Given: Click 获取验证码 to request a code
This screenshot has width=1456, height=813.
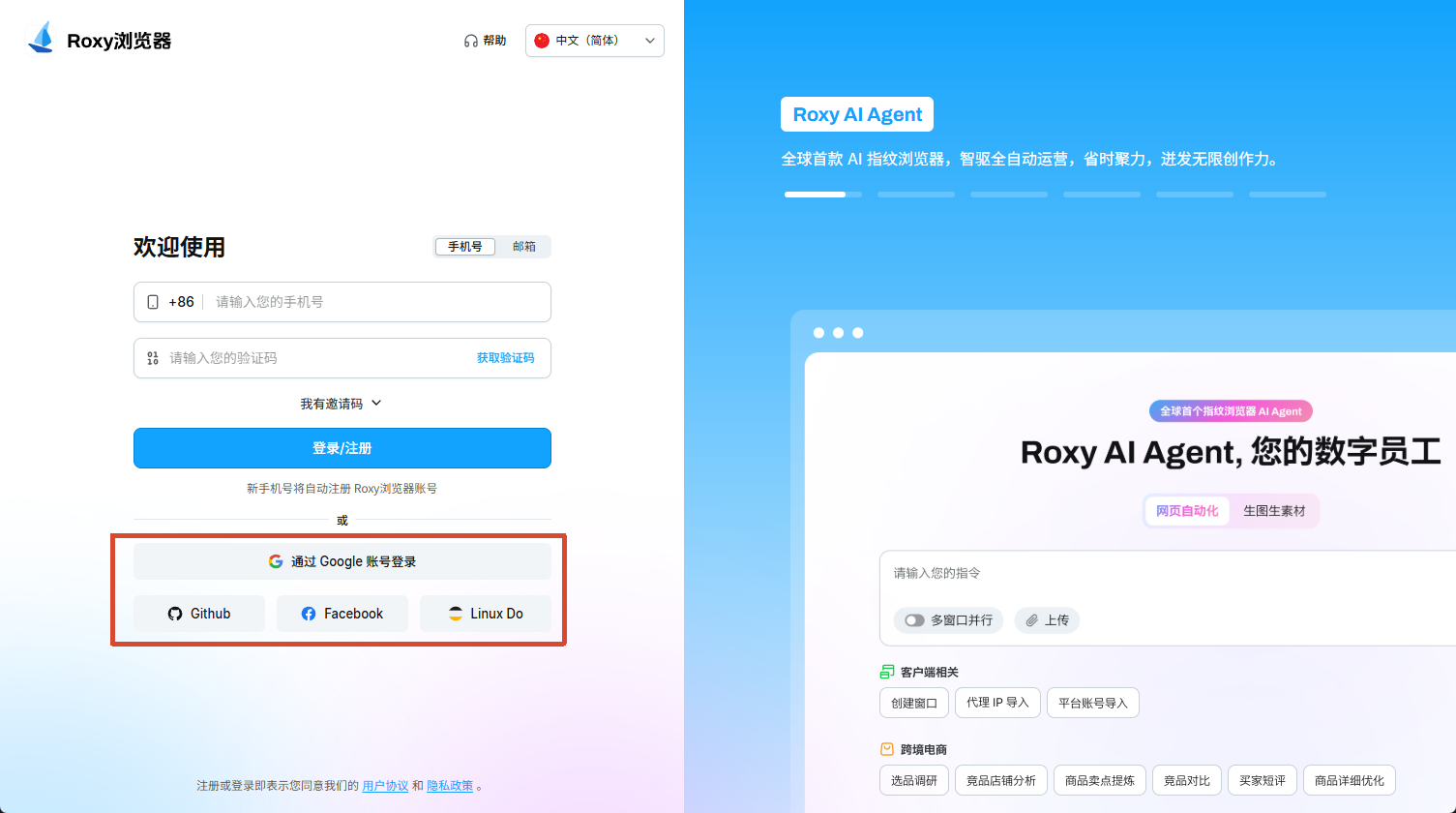Looking at the screenshot, I should pyautogui.click(x=505, y=358).
